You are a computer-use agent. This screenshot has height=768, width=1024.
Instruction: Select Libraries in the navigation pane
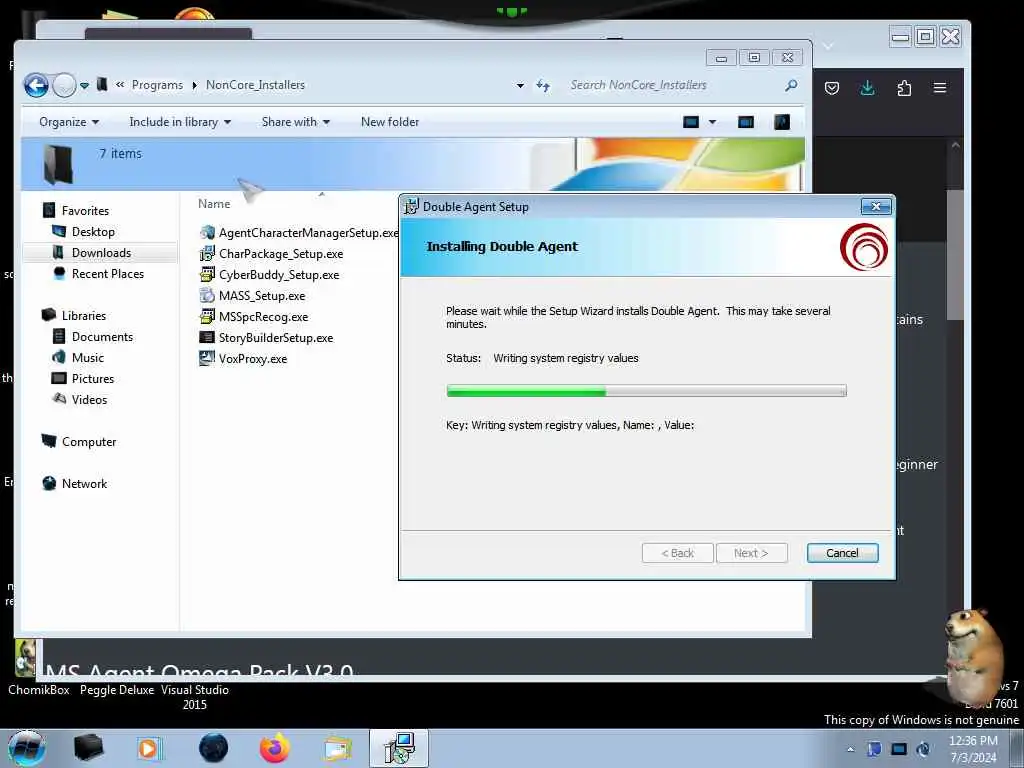[84, 315]
